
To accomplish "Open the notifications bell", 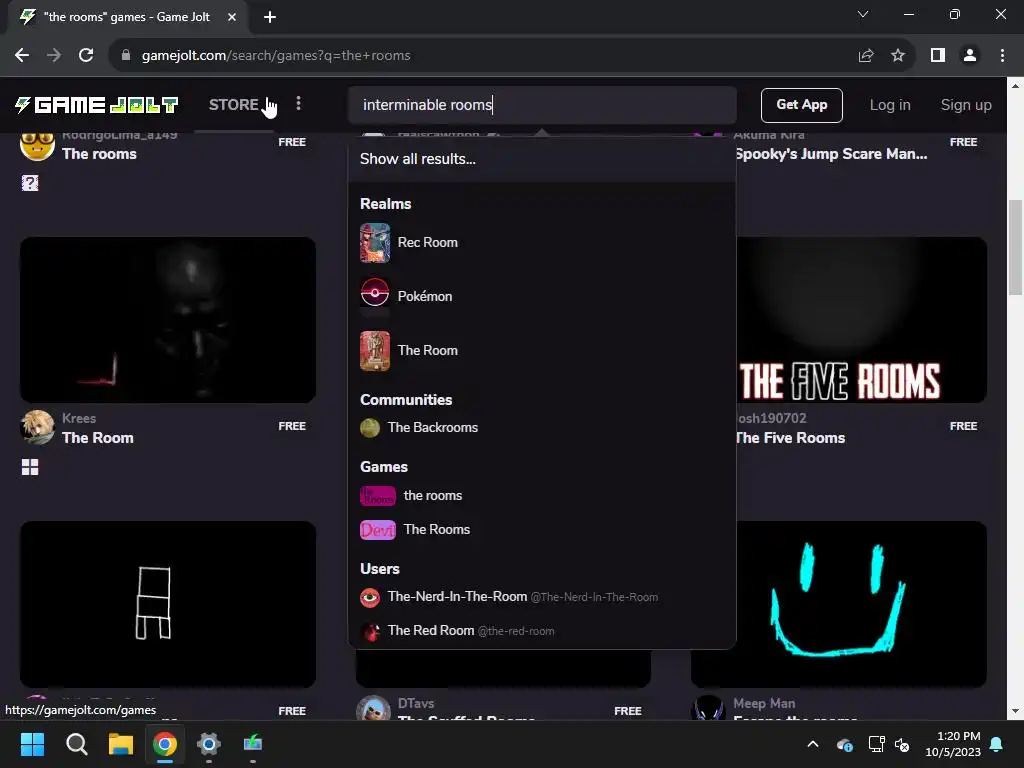I will [x=997, y=744].
